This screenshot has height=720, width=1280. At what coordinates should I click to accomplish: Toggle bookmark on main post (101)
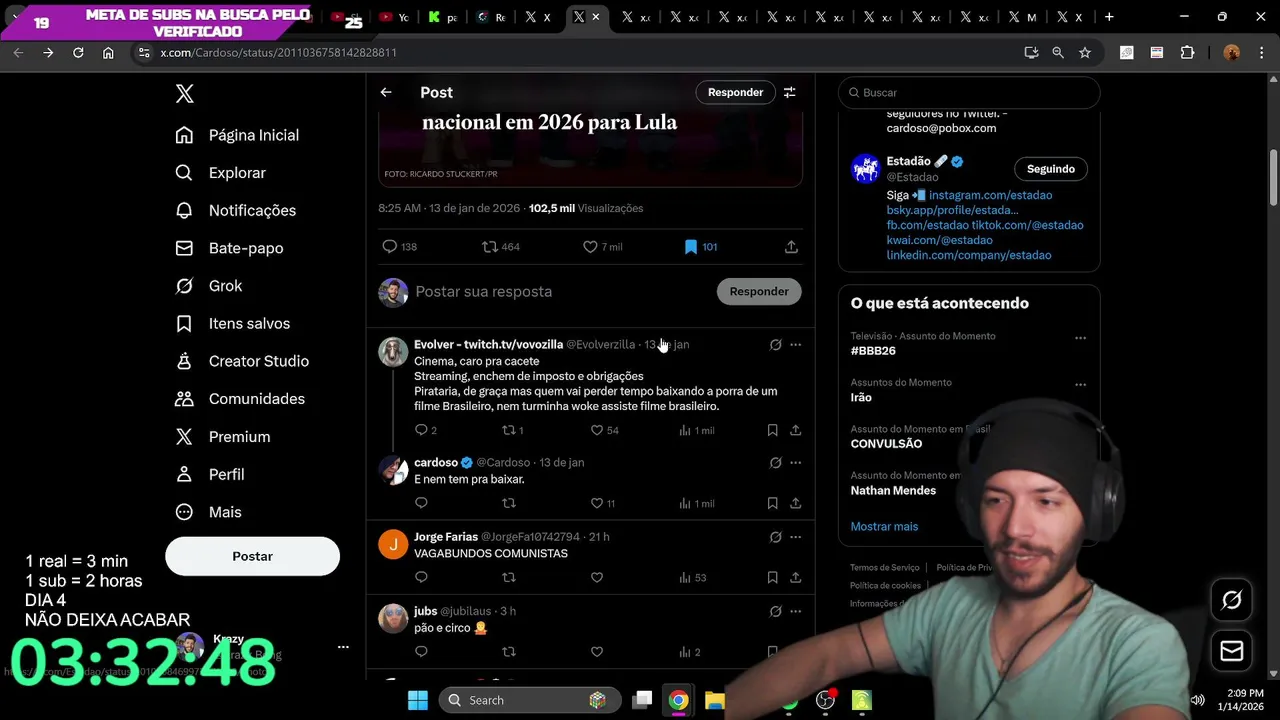coord(700,247)
